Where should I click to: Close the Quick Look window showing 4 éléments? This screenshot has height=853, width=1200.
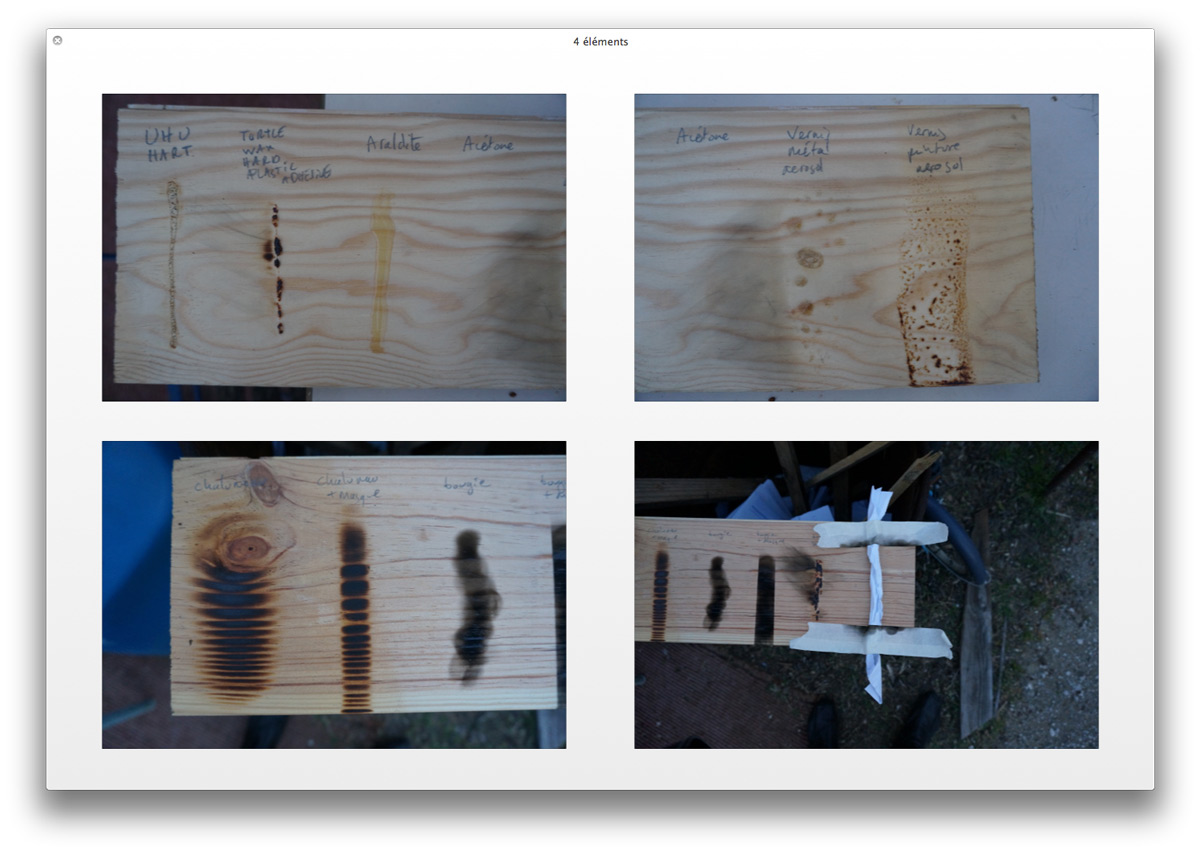[x=58, y=41]
